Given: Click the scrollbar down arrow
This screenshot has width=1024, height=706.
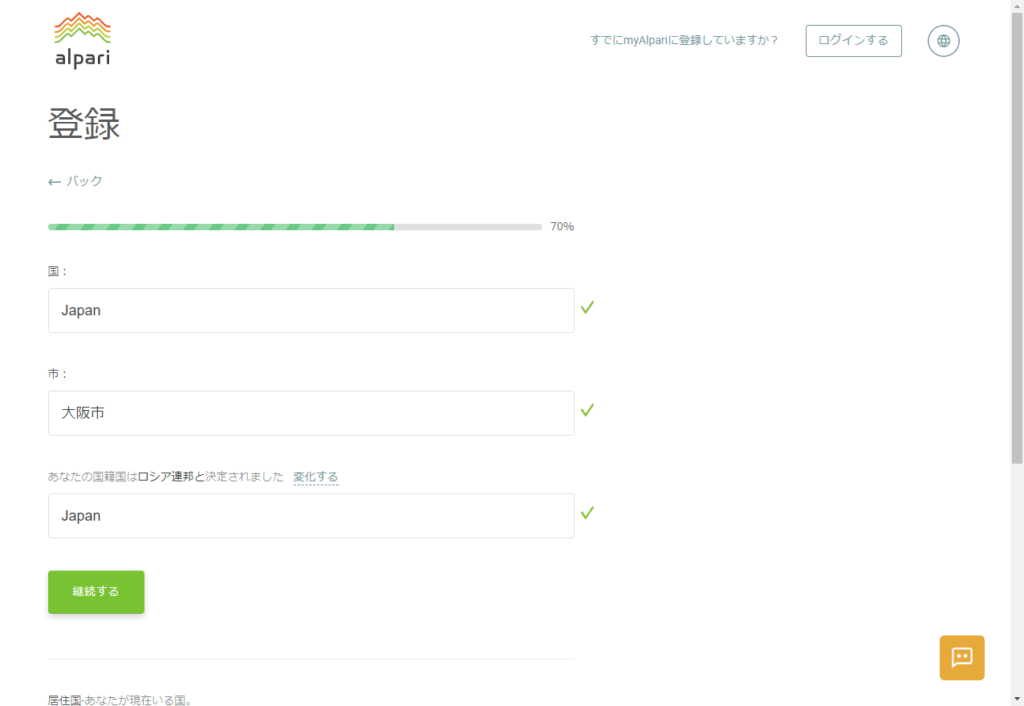Looking at the screenshot, I should (1017, 699).
